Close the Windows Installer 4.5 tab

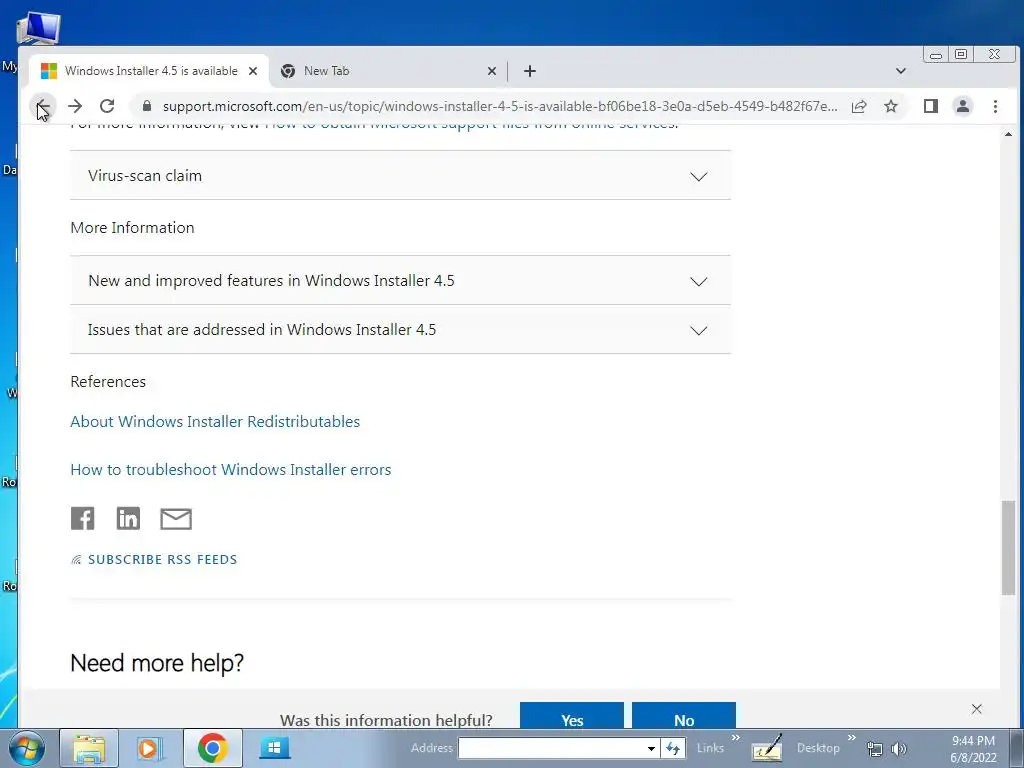pos(253,71)
